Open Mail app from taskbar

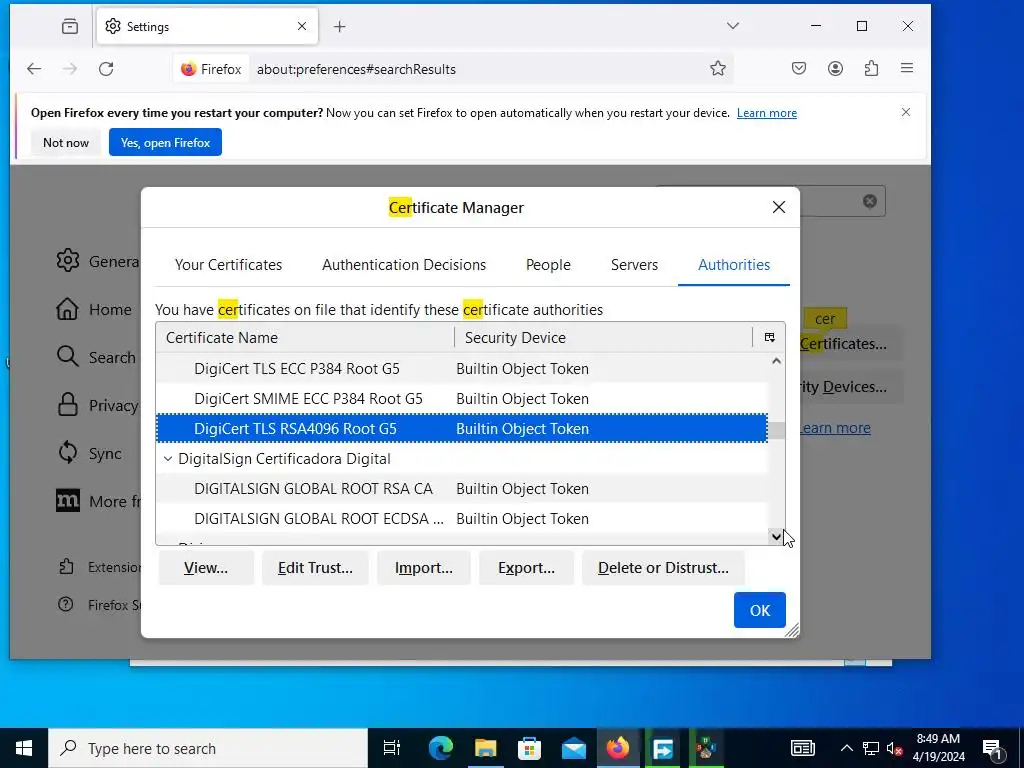coord(574,748)
